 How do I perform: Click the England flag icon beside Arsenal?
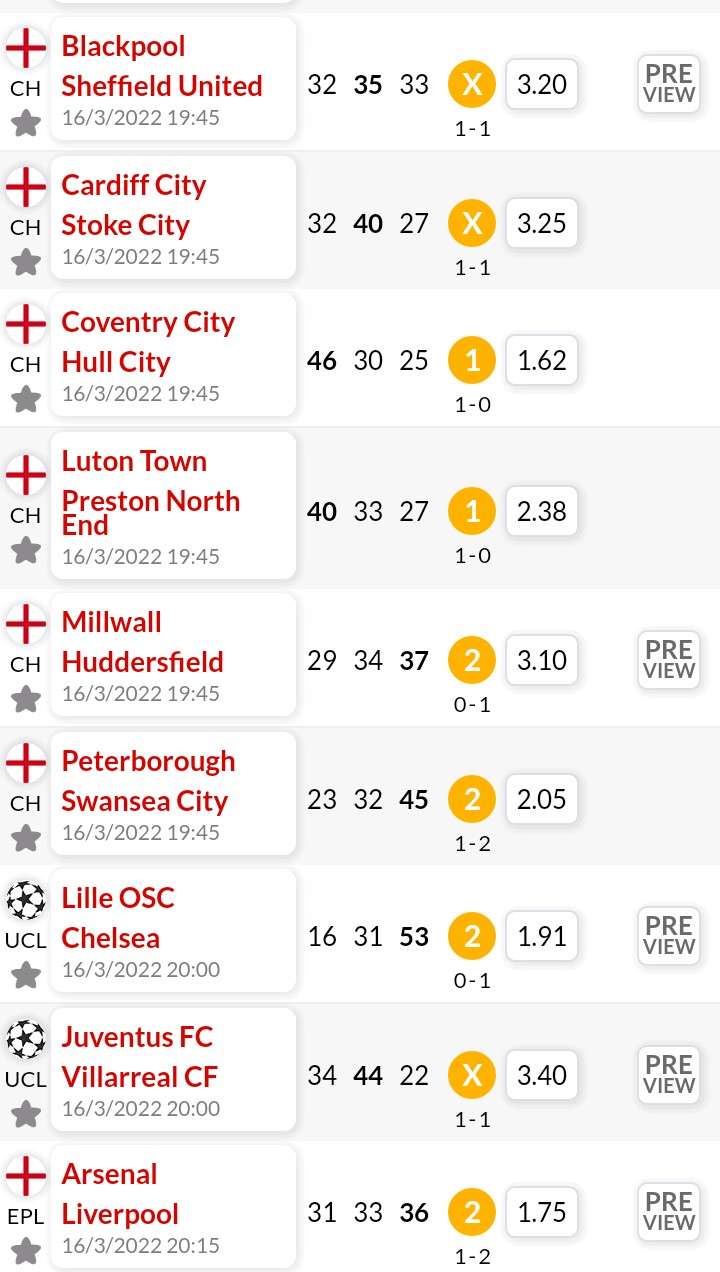(x=26, y=1176)
